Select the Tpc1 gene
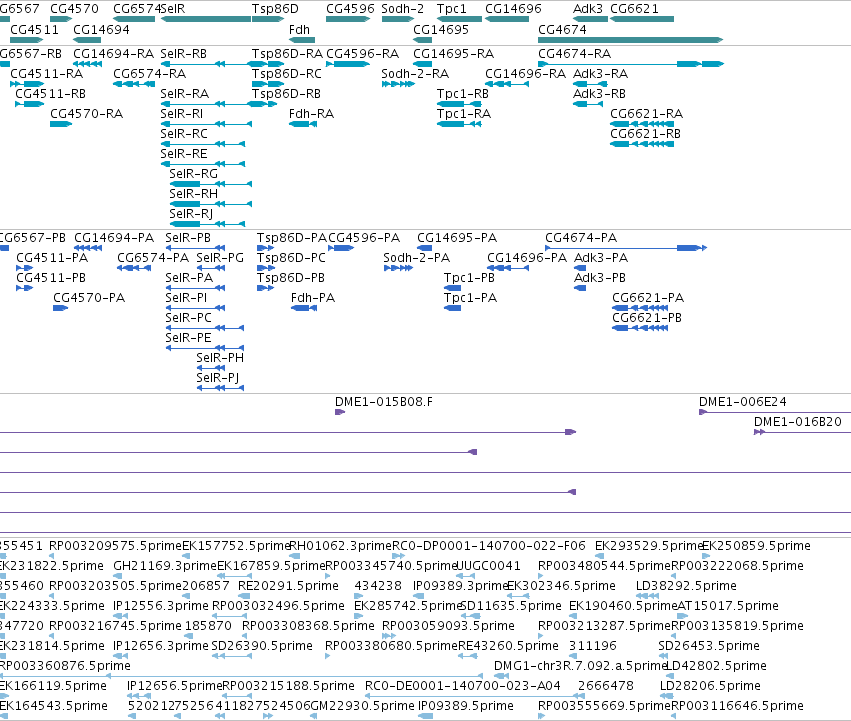This screenshot has width=851, height=721. pyautogui.click(x=459, y=19)
